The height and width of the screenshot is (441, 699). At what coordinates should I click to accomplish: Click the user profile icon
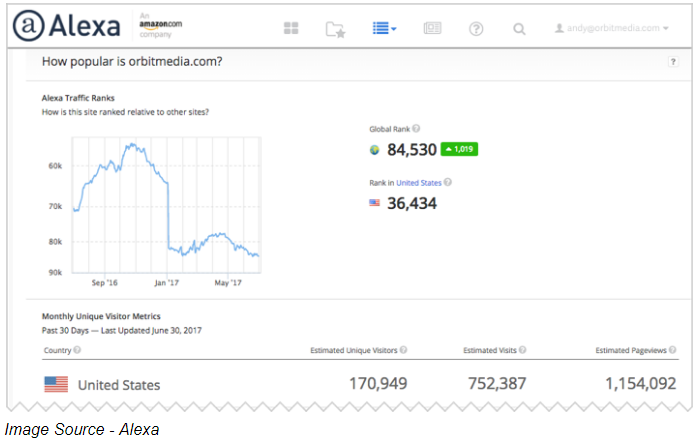[x=559, y=28]
